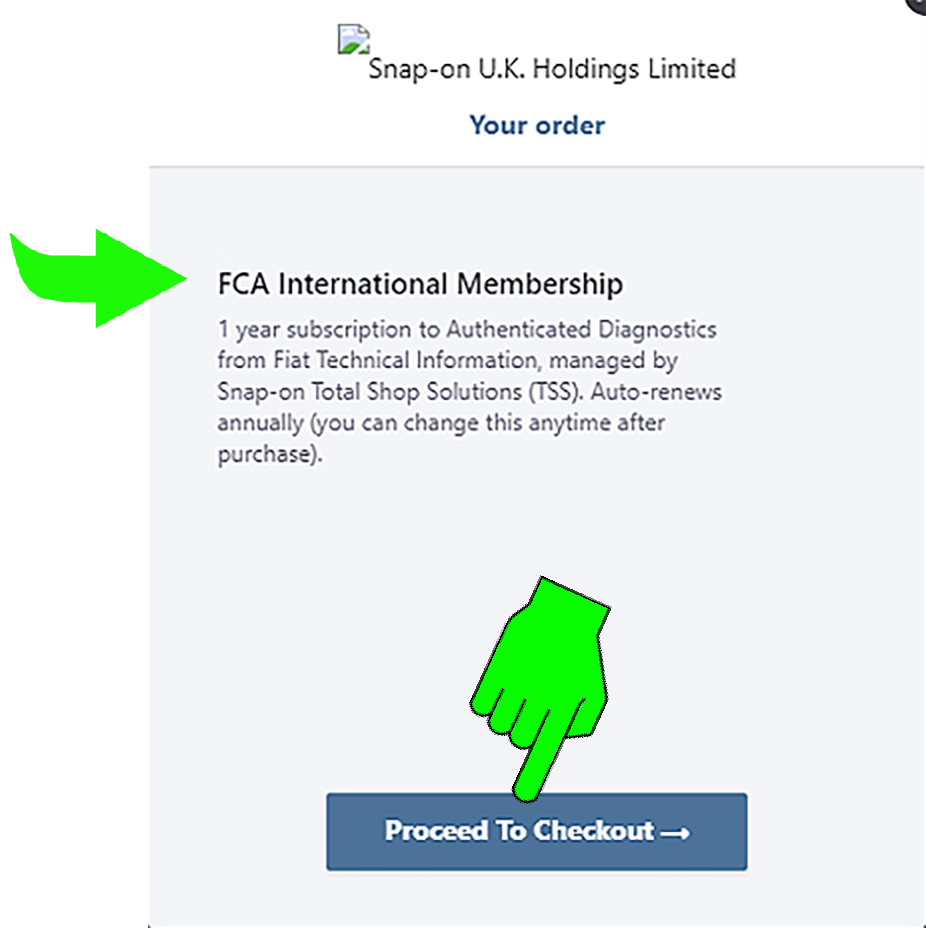
Task: Click the word "purchase" ending the description
Action: pyautogui.click(x=265, y=453)
